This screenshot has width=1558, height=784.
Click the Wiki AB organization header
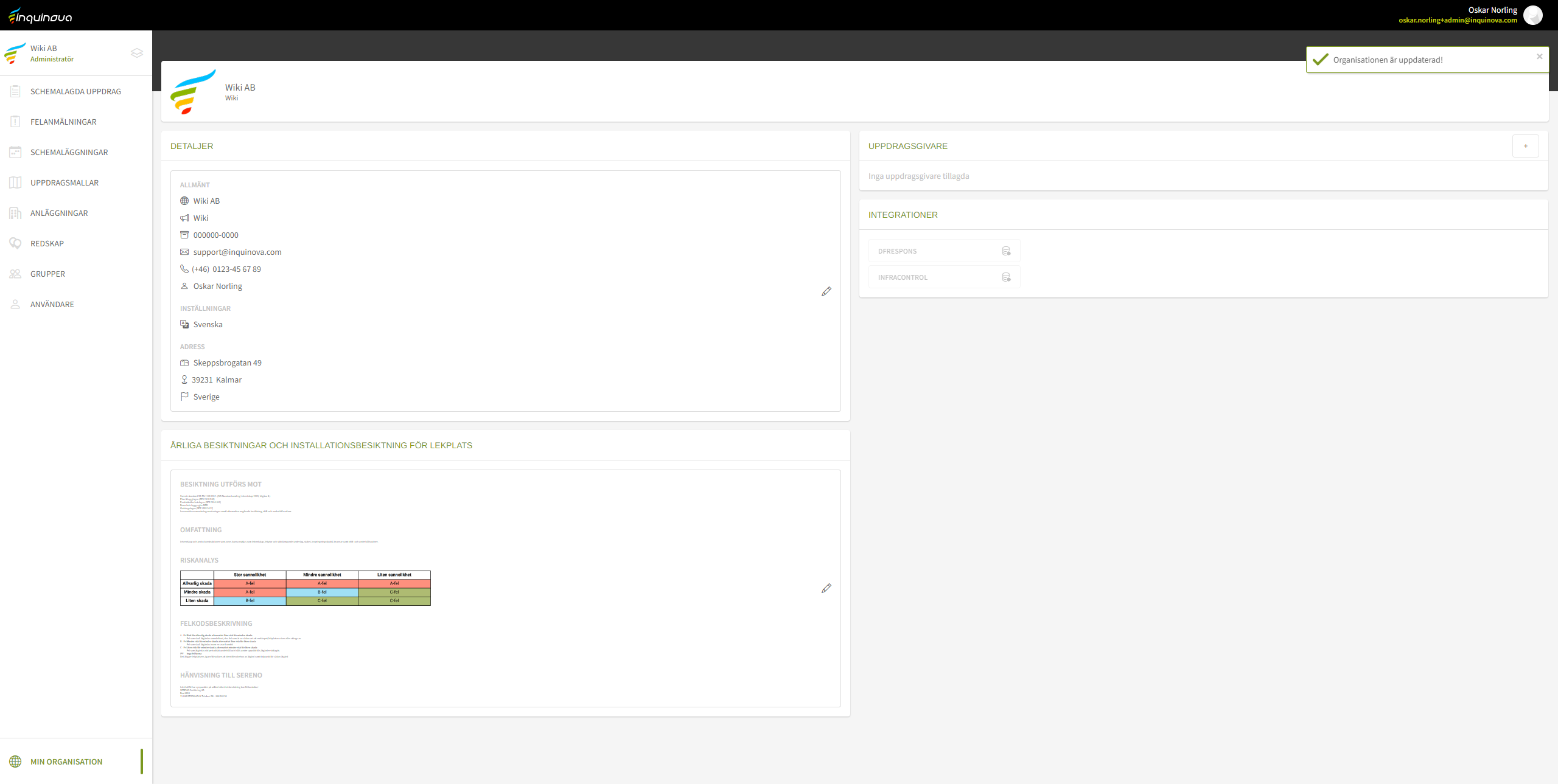coord(240,87)
